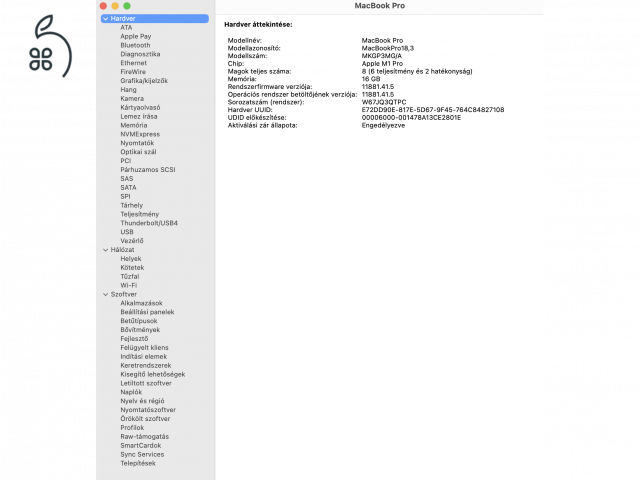
Task: Open the Telepítések entry
Action: pos(138,464)
